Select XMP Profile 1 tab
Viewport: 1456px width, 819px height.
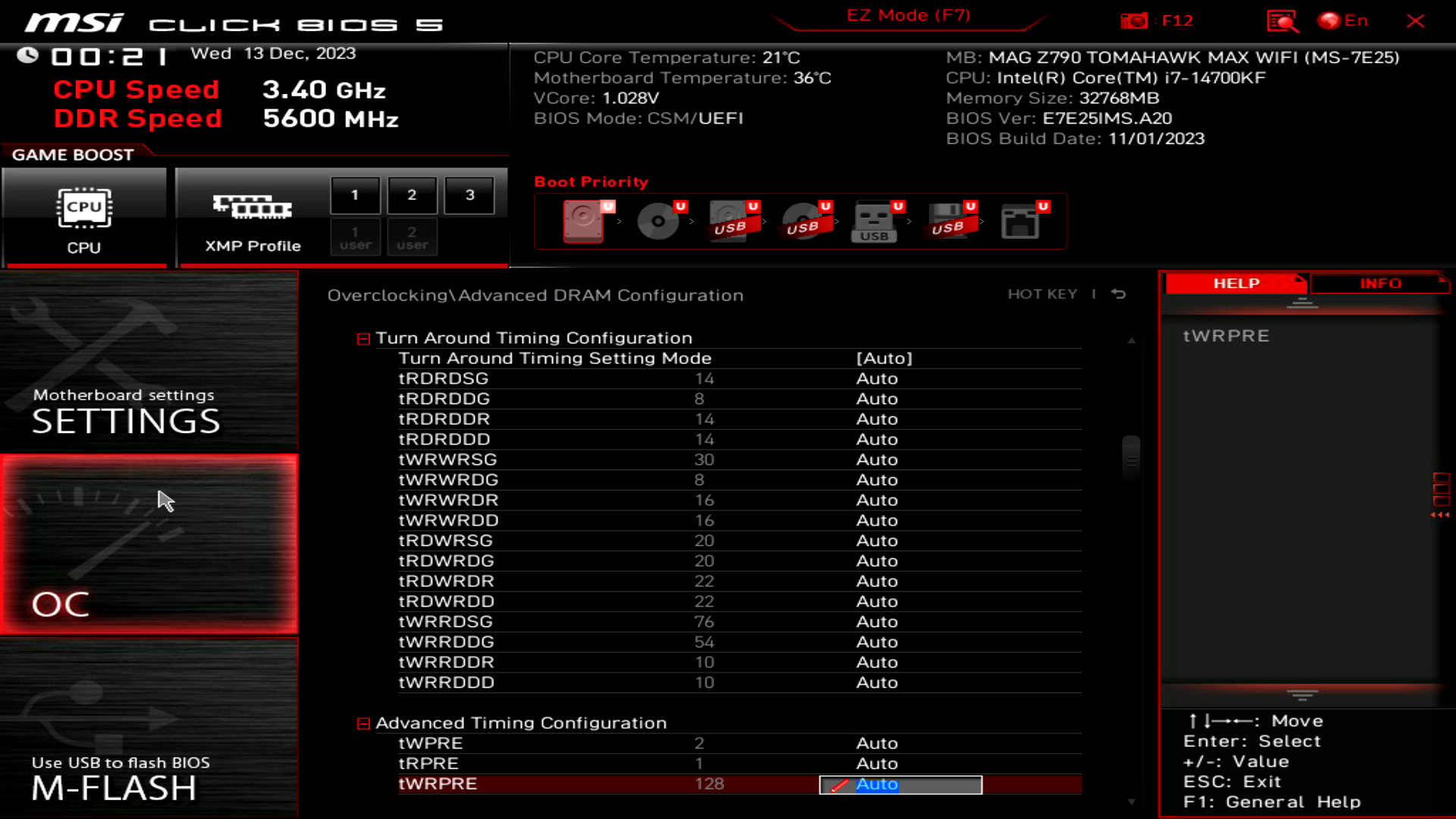point(355,195)
